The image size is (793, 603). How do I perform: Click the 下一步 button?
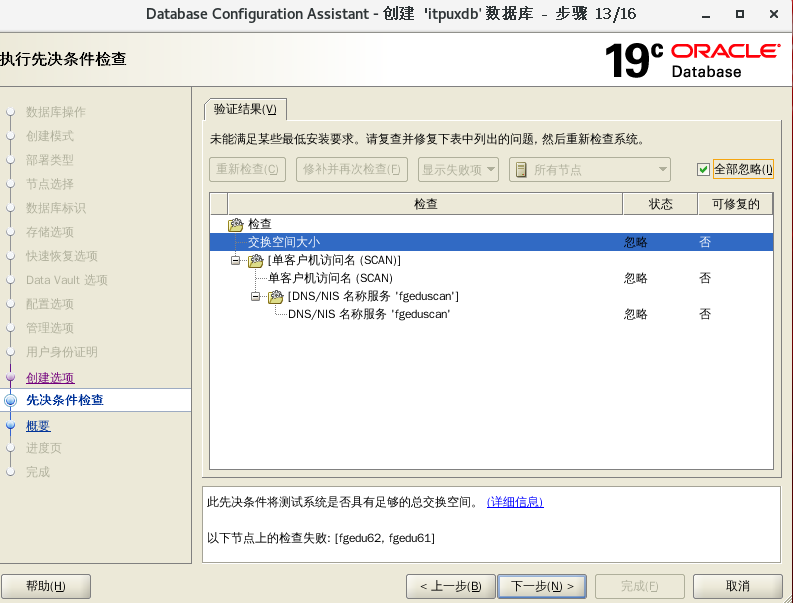(542, 586)
